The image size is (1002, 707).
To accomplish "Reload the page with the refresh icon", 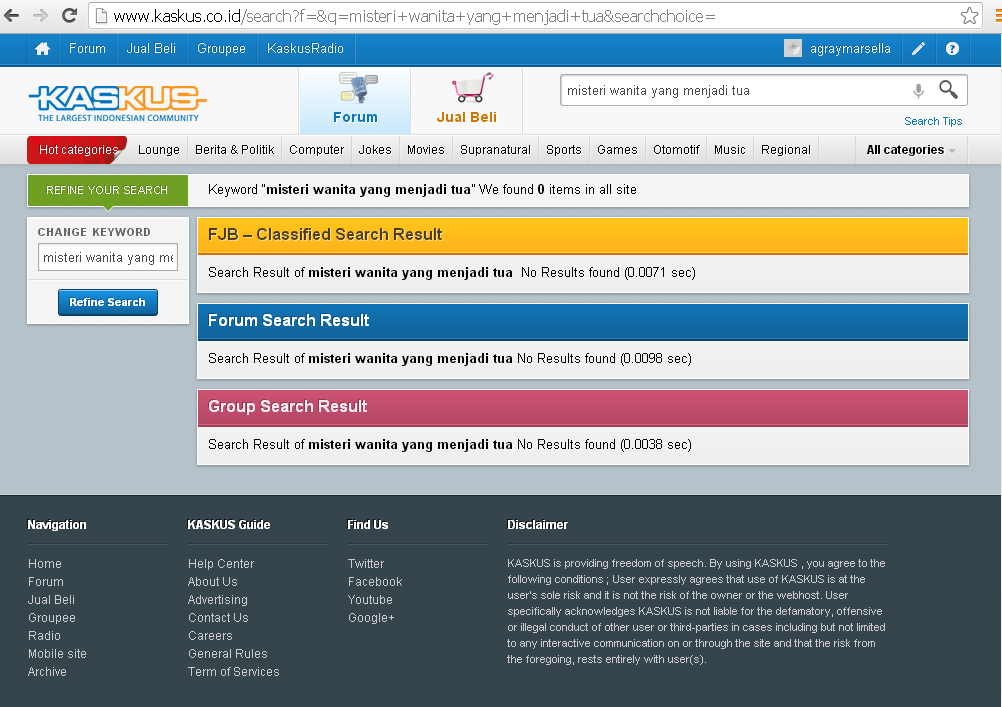I will [x=69, y=15].
